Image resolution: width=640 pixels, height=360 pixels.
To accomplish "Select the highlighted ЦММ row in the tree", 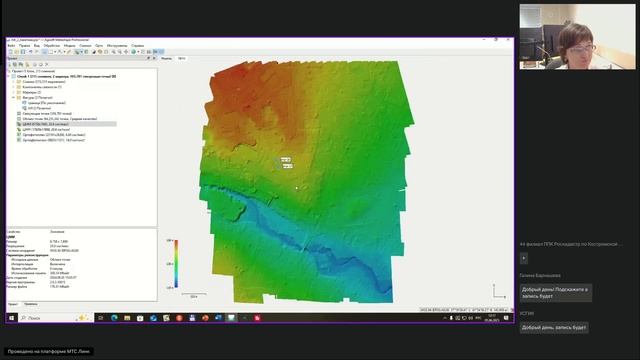I will click(x=67, y=124).
